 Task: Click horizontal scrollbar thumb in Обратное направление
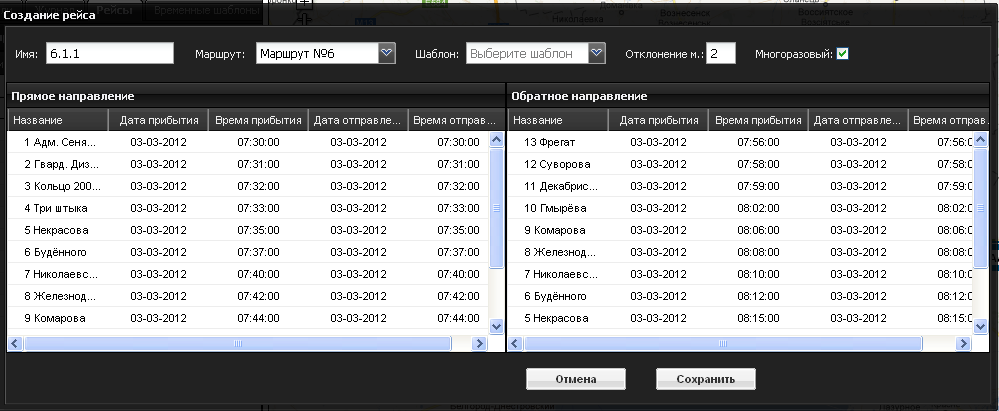coord(722,343)
